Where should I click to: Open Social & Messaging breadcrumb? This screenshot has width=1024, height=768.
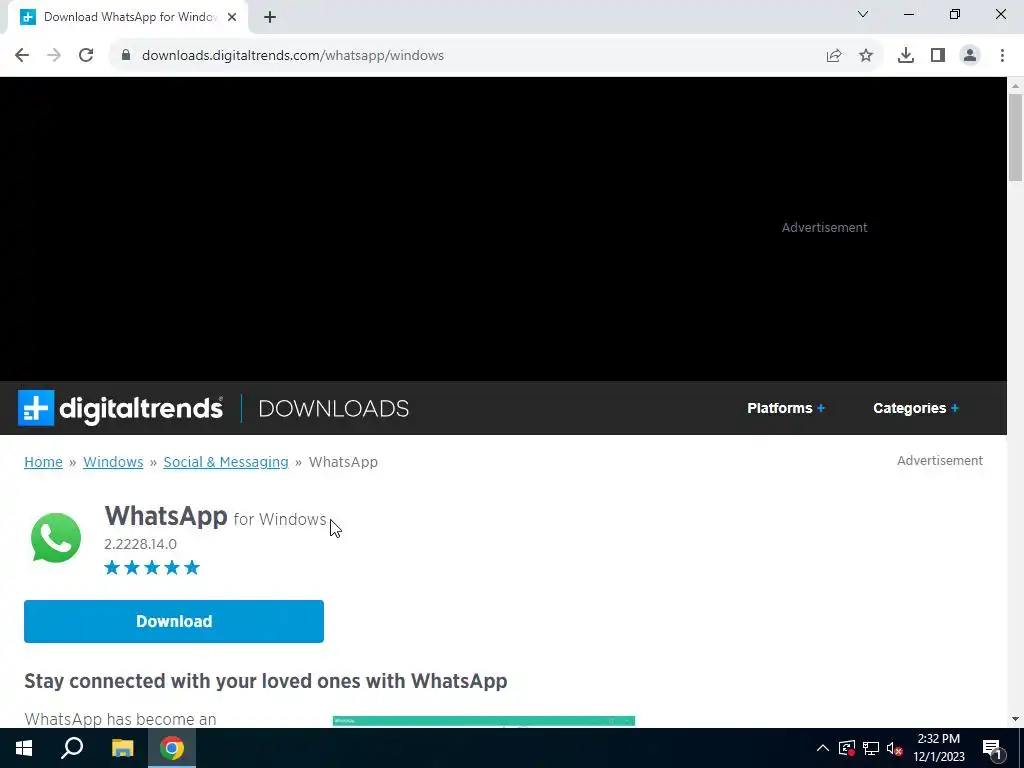[x=226, y=462]
